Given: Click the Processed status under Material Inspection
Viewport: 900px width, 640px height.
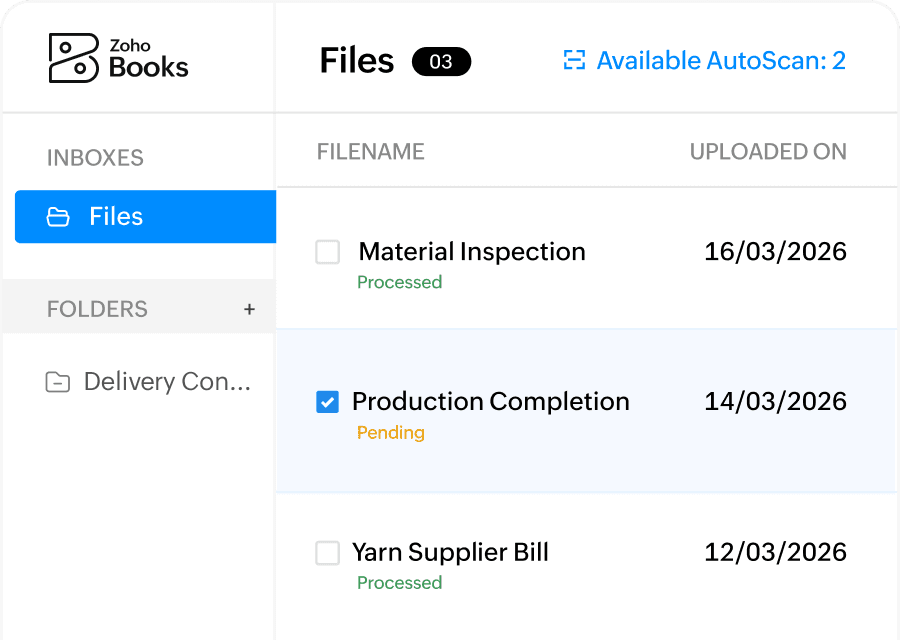Looking at the screenshot, I should (x=399, y=282).
